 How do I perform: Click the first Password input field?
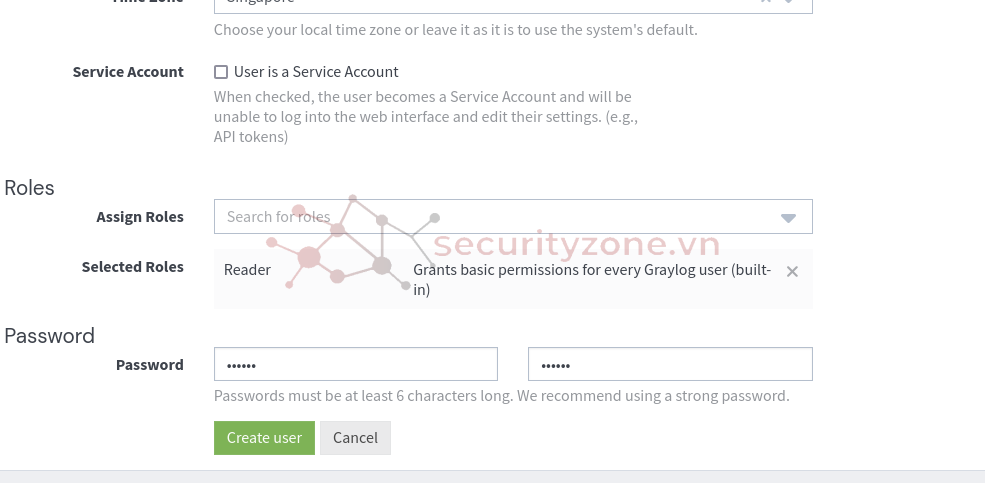point(356,364)
